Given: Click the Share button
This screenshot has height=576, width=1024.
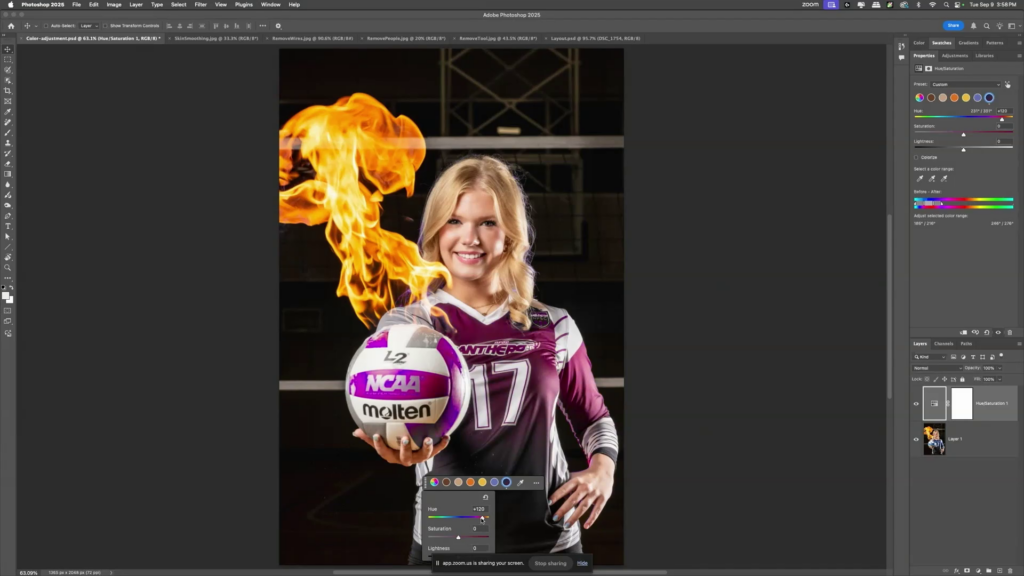Looking at the screenshot, I should pos(953,25).
